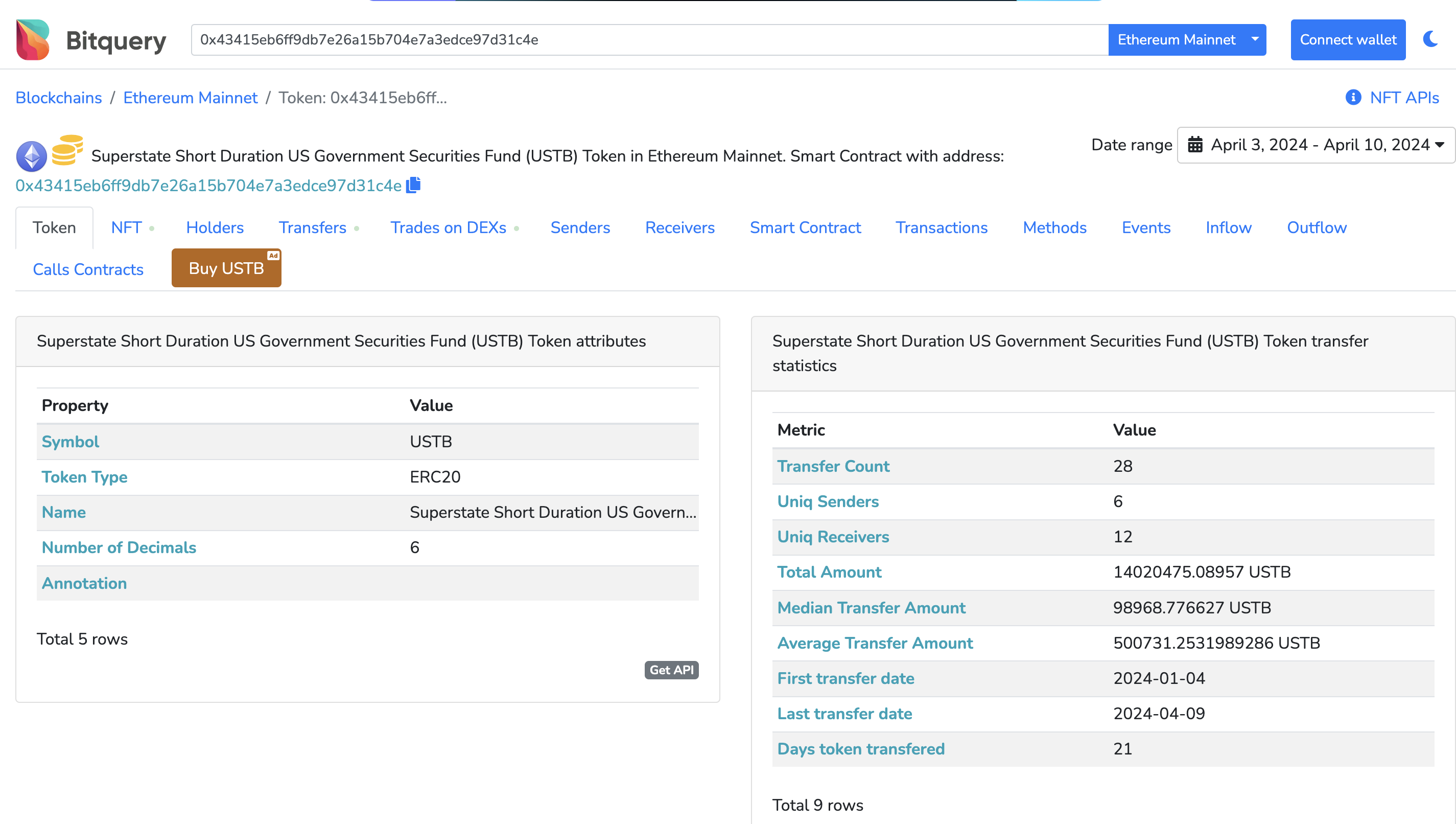Click First transfer date metric

click(x=846, y=678)
